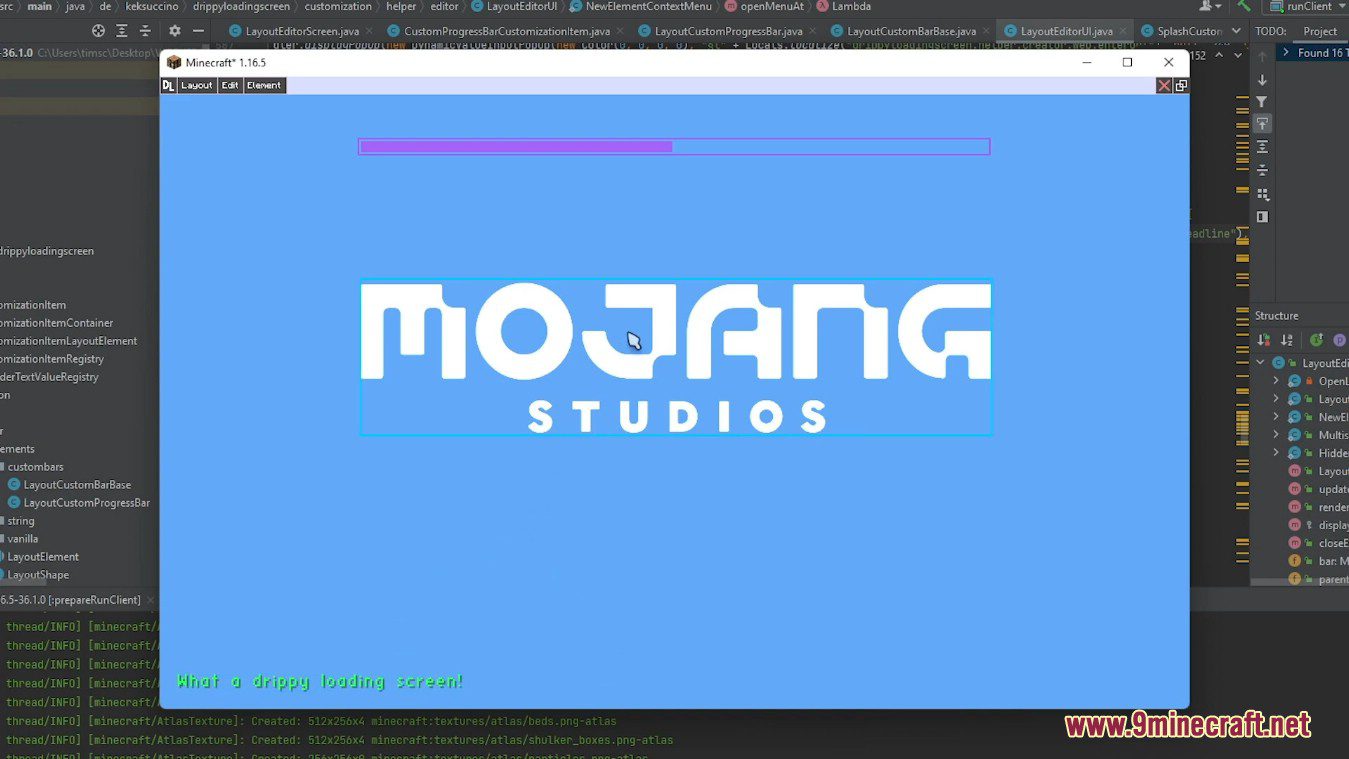Select the vanilla folder in the project tree
Viewport: 1349px width, 759px height.
click(x=22, y=539)
